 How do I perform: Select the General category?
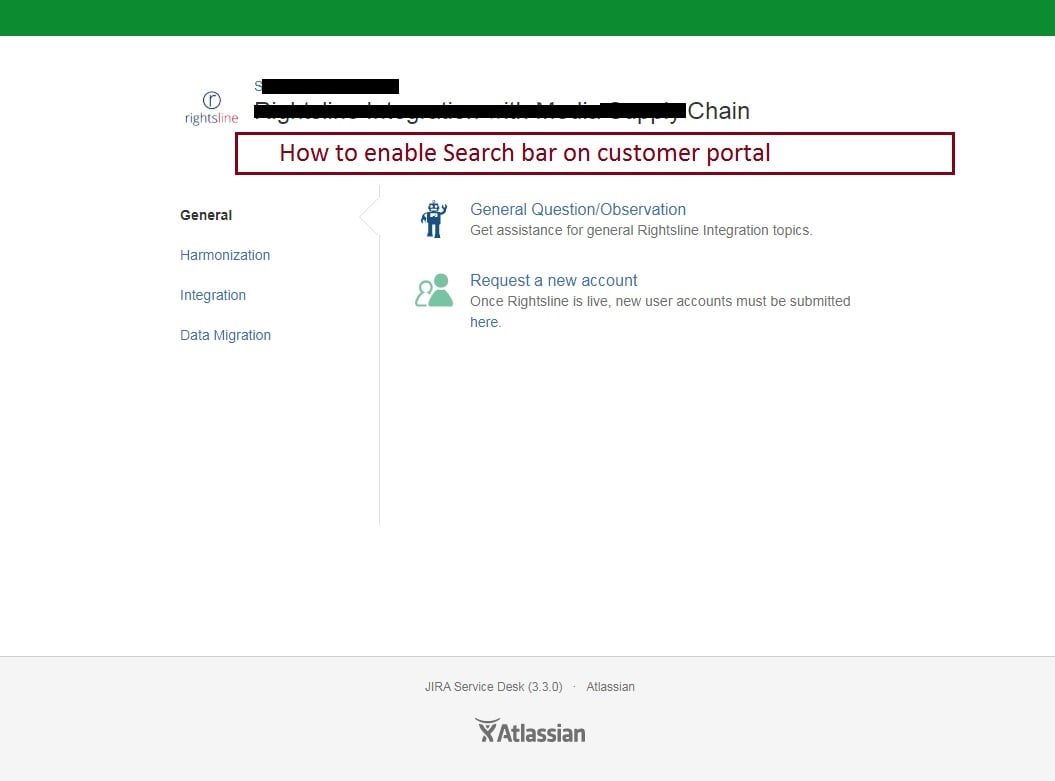(206, 215)
